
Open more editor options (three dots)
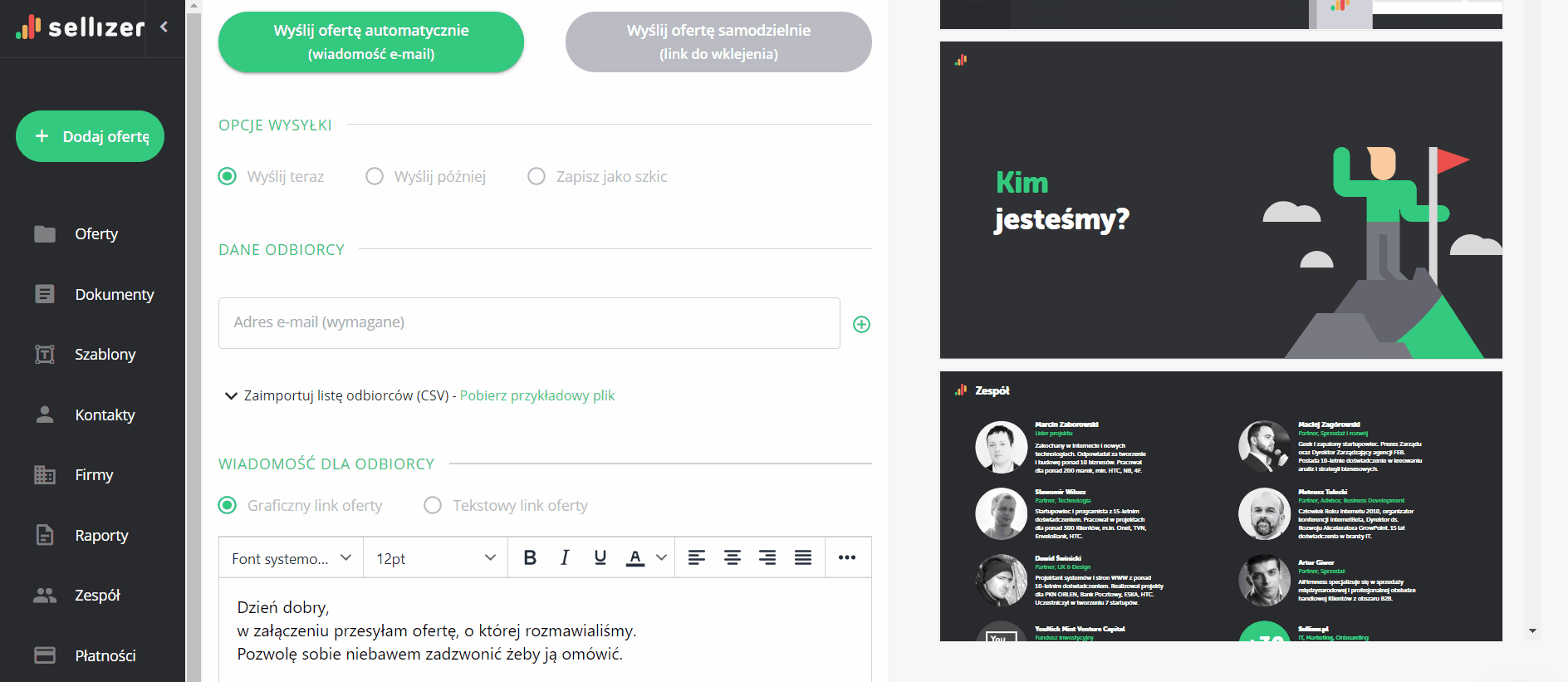pos(846,558)
